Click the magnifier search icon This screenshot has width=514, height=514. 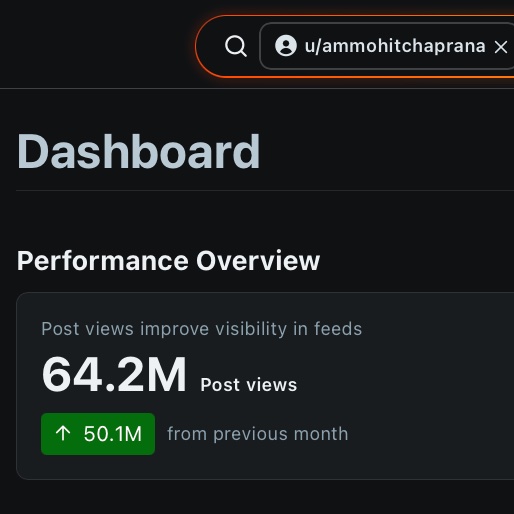click(x=236, y=46)
